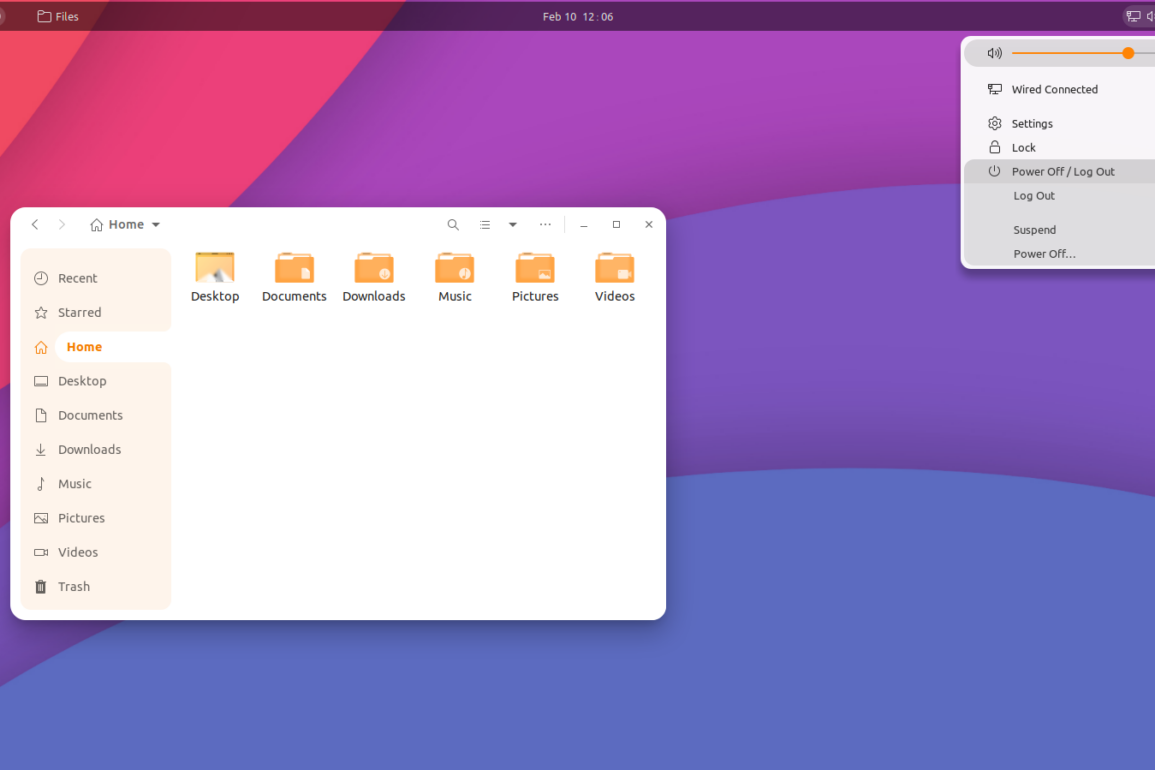The height and width of the screenshot is (770, 1155).
Task: Open the Videos folder icon
Action: 614,269
